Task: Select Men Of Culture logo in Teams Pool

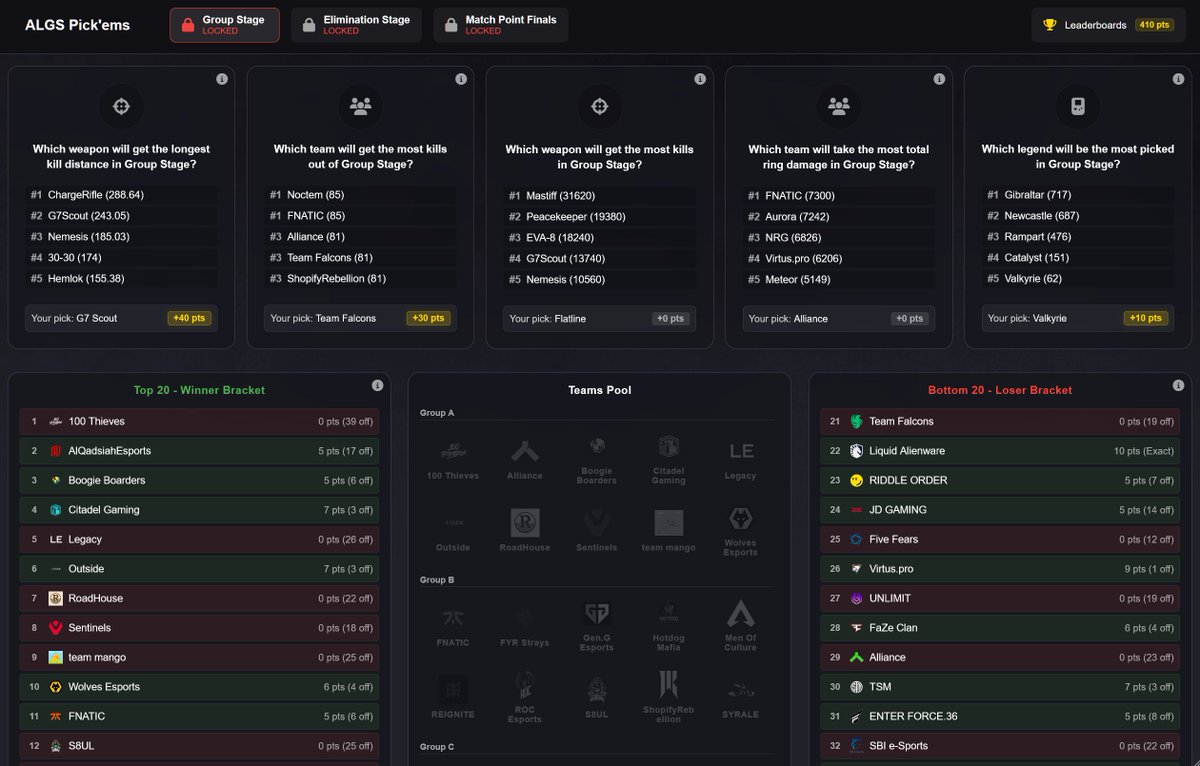Action: [x=741, y=614]
